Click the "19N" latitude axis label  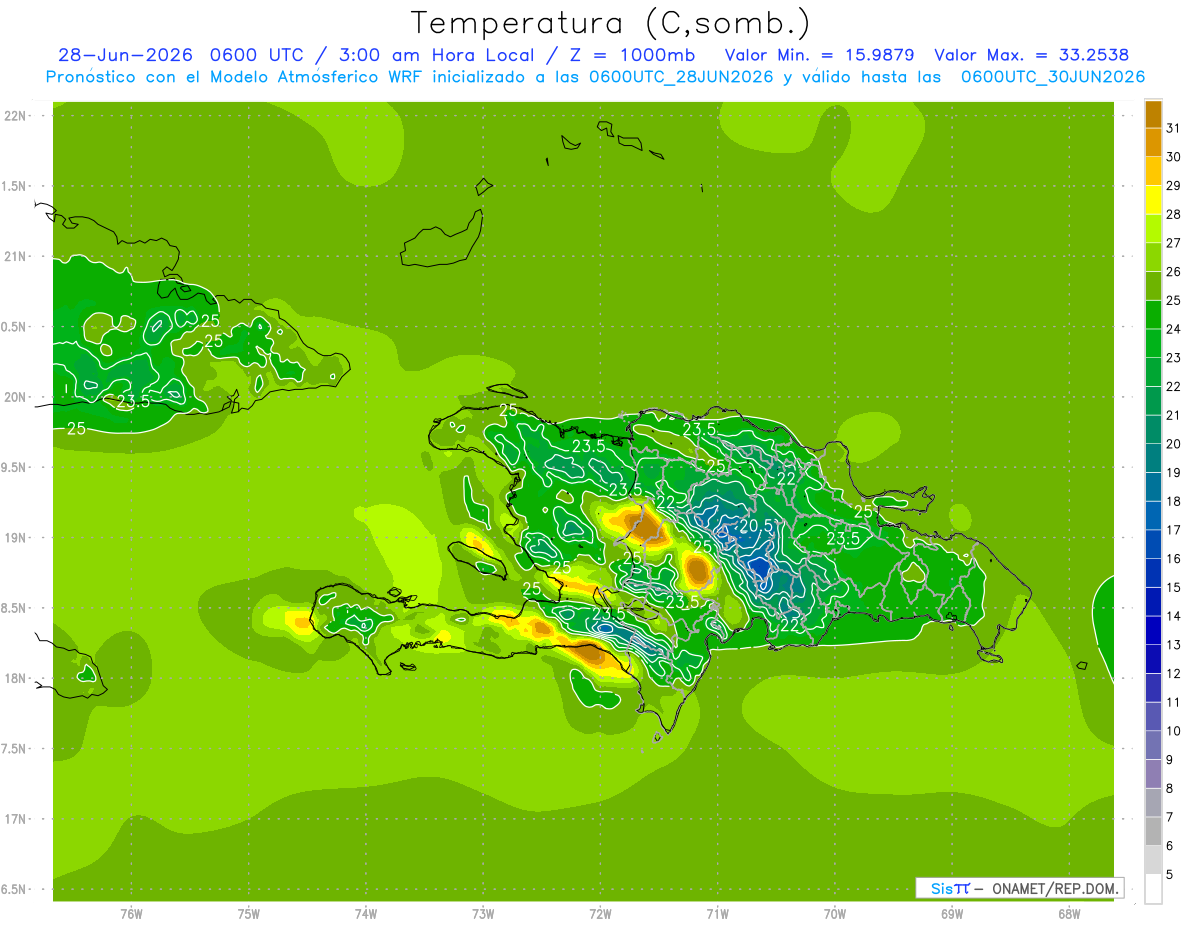[x=15, y=538]
